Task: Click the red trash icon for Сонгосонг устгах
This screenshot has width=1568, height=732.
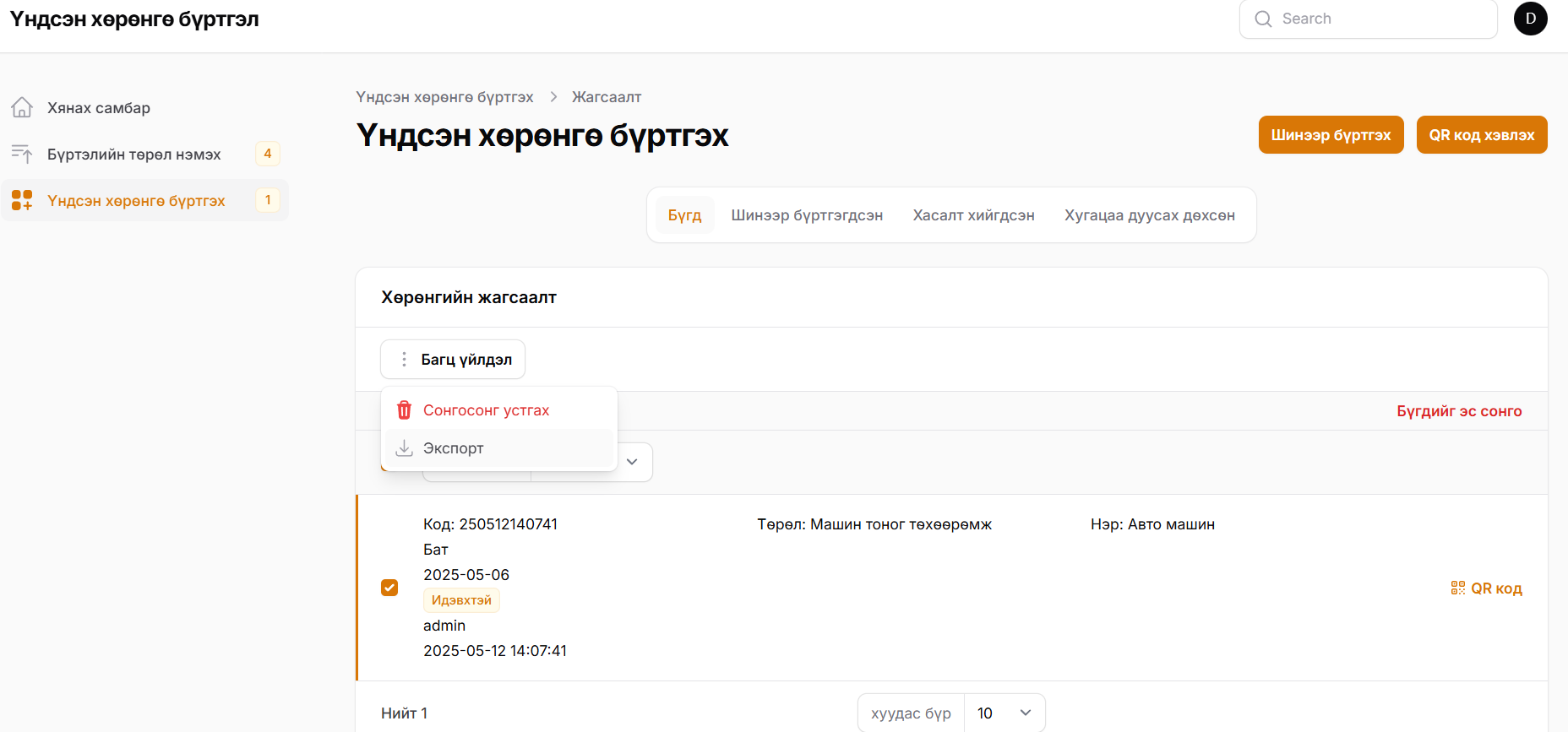Action: pyautogui.click(x=405, y=410)
